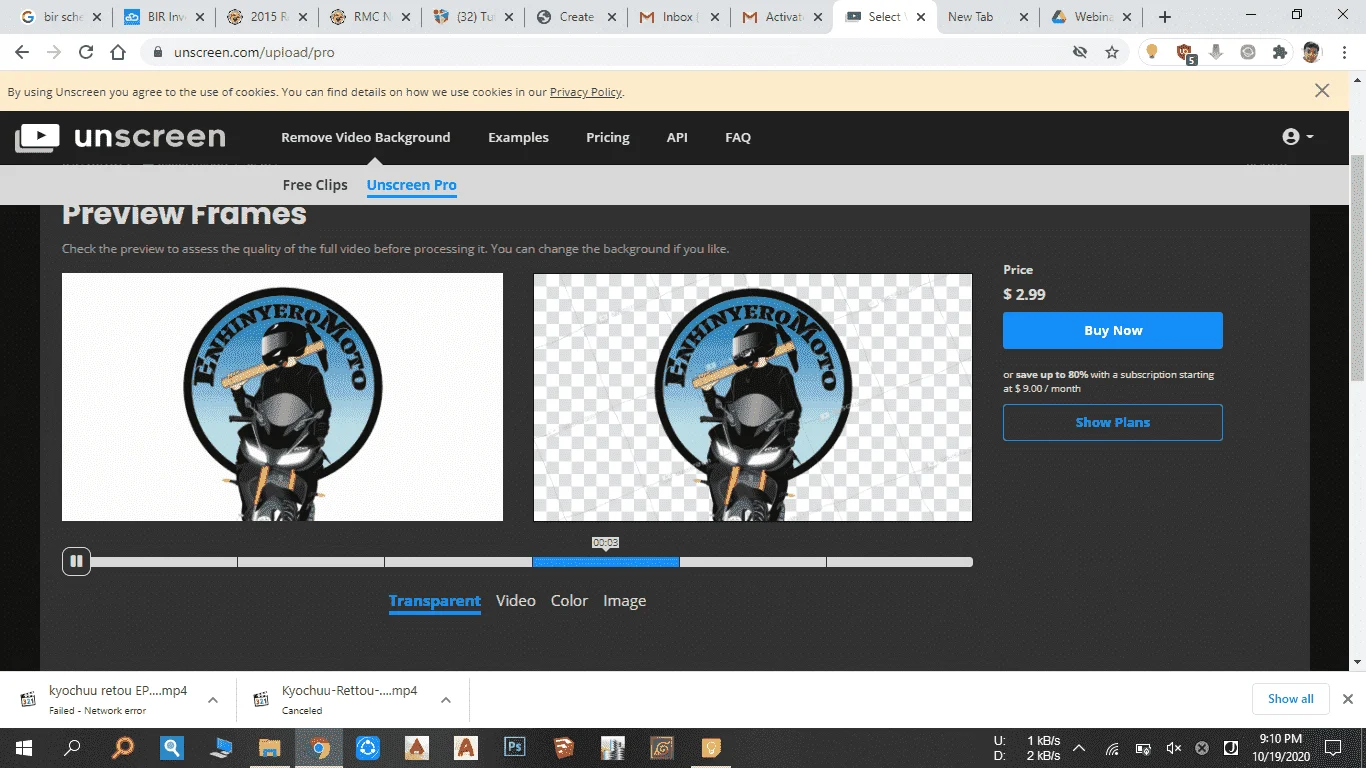Open the red extension with badge 5

point(1185,53)
